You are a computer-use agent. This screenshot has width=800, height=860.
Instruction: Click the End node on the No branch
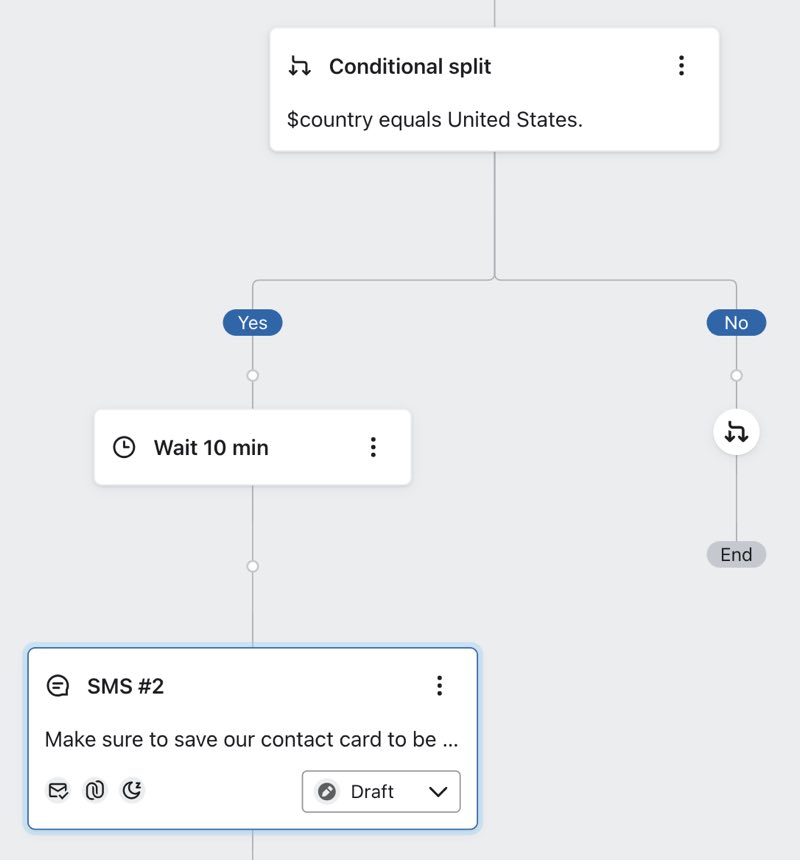(736, 554)
